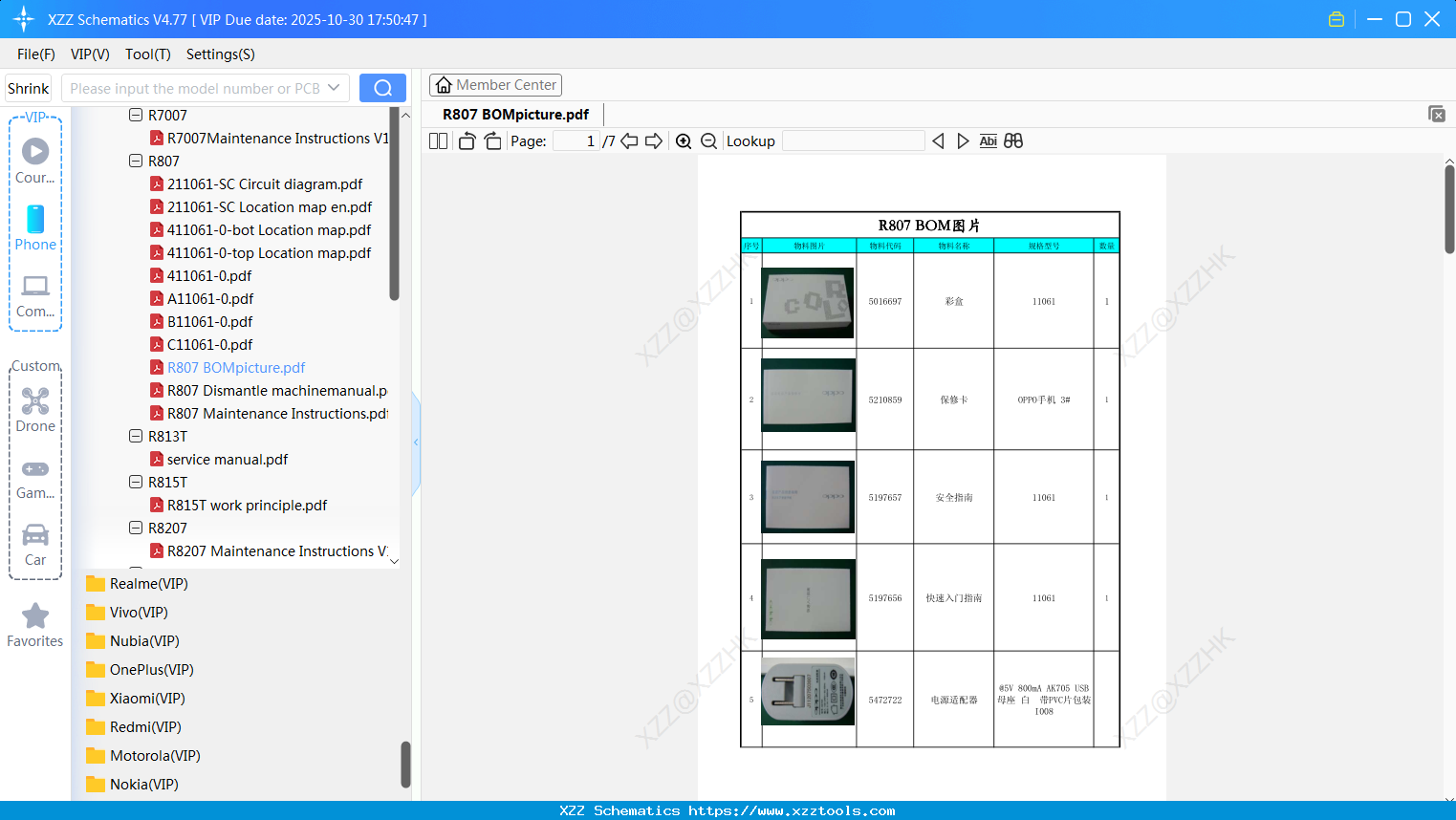Open 411061-0-top Location map.pdf
Viewport: 1456px width, 820px height.
coord(269,252)
